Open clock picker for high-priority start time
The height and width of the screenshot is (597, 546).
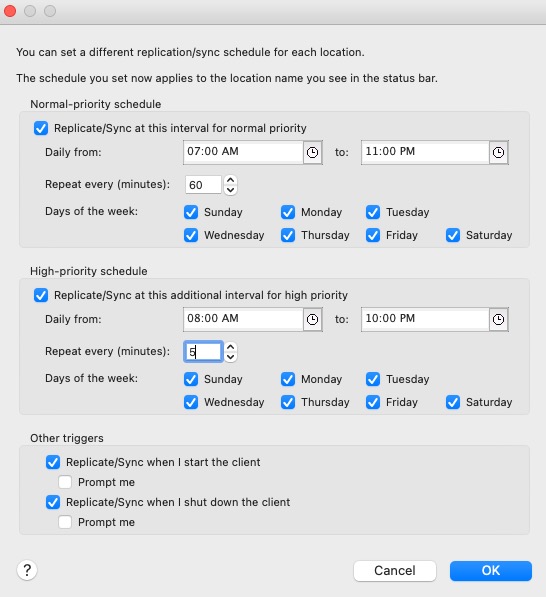click(x=313, y=319)
